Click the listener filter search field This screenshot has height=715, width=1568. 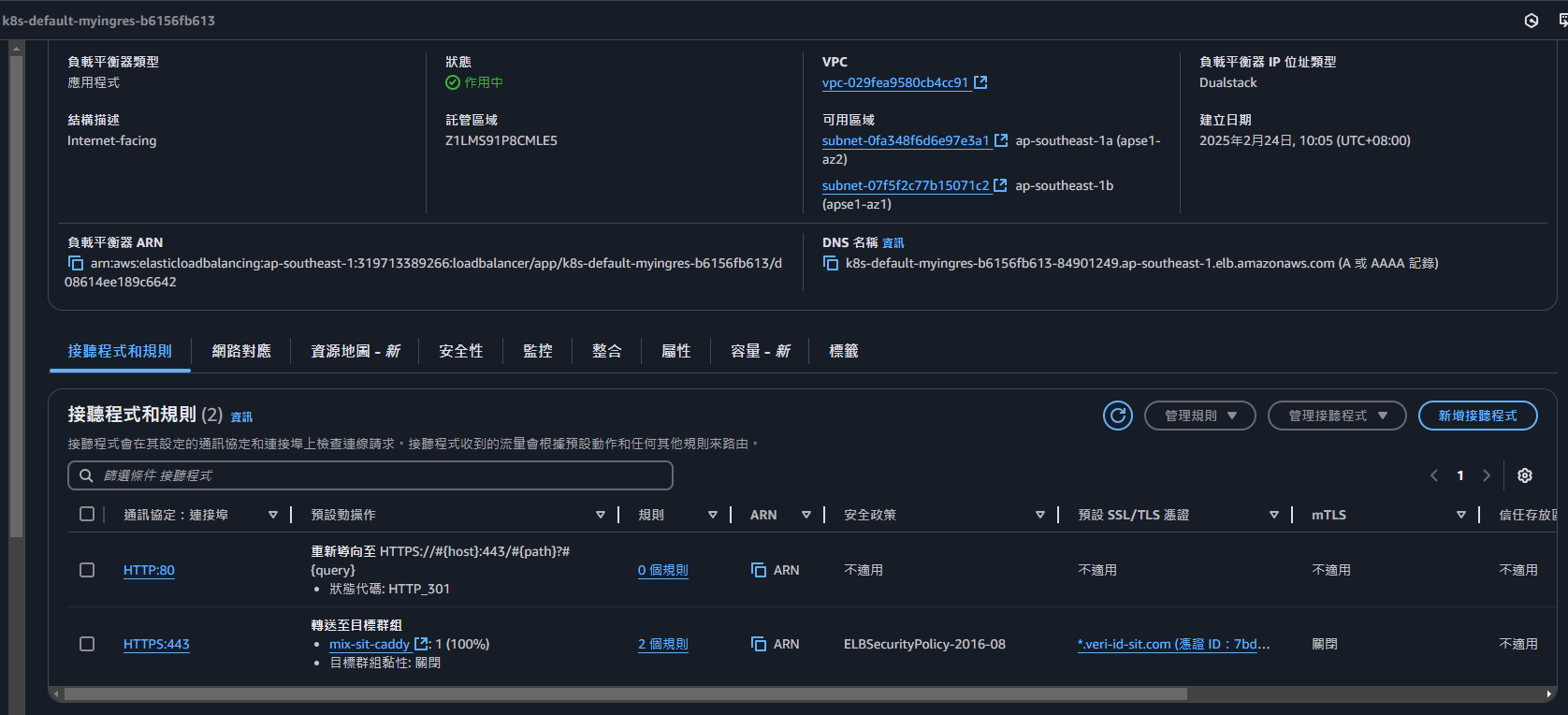(374, 475)
